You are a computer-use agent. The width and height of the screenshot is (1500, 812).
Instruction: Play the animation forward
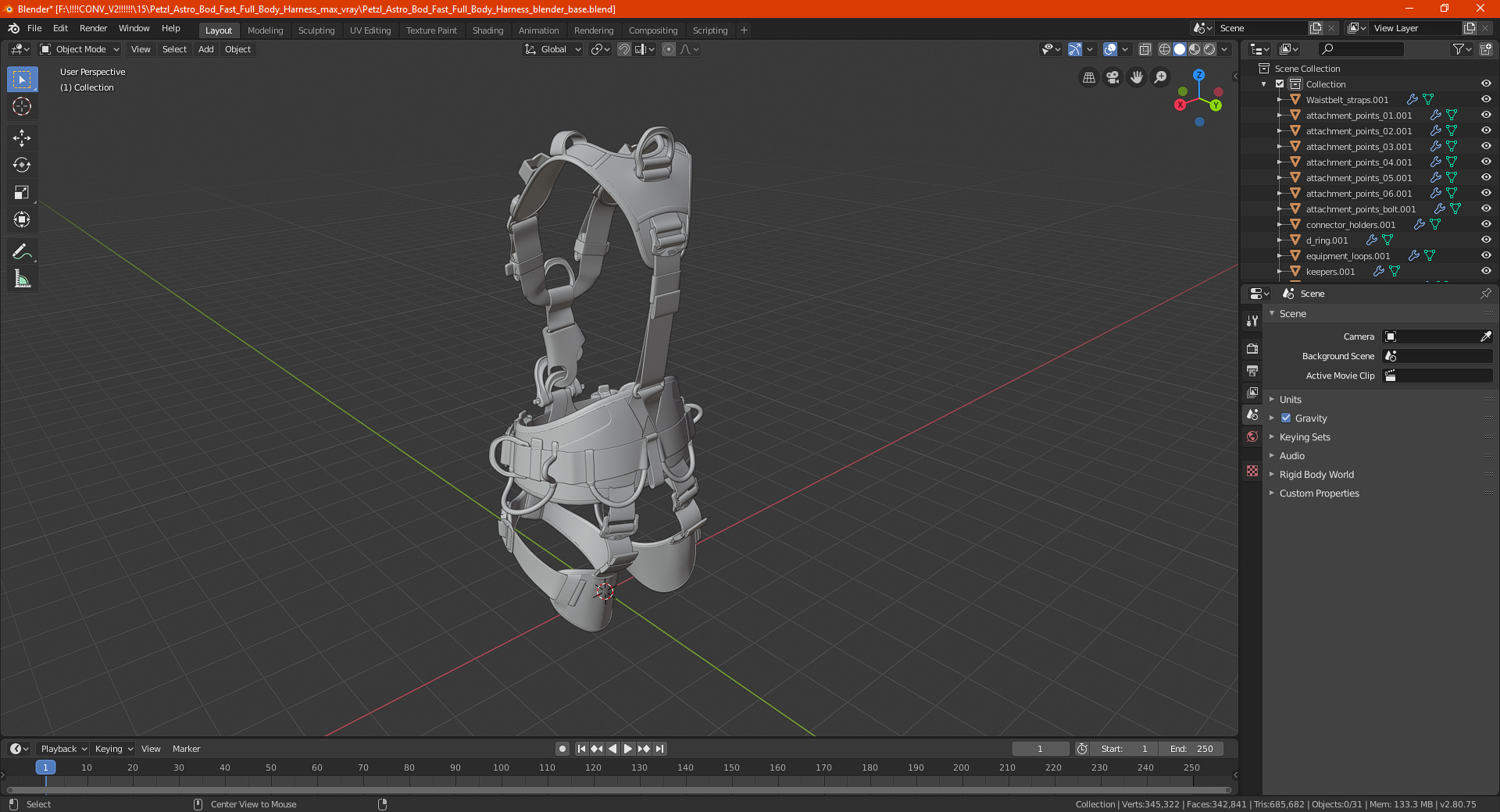(x=628, y=749)
